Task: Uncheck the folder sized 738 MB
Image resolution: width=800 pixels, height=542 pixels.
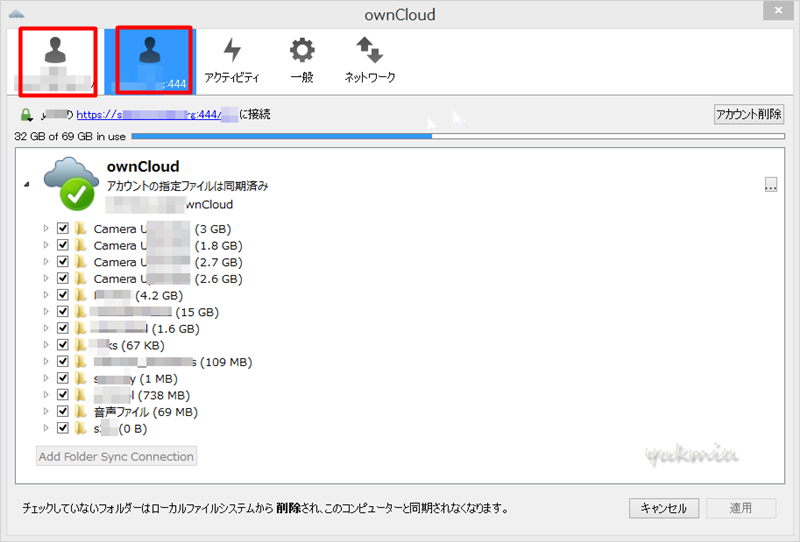Action: point(63,395)
